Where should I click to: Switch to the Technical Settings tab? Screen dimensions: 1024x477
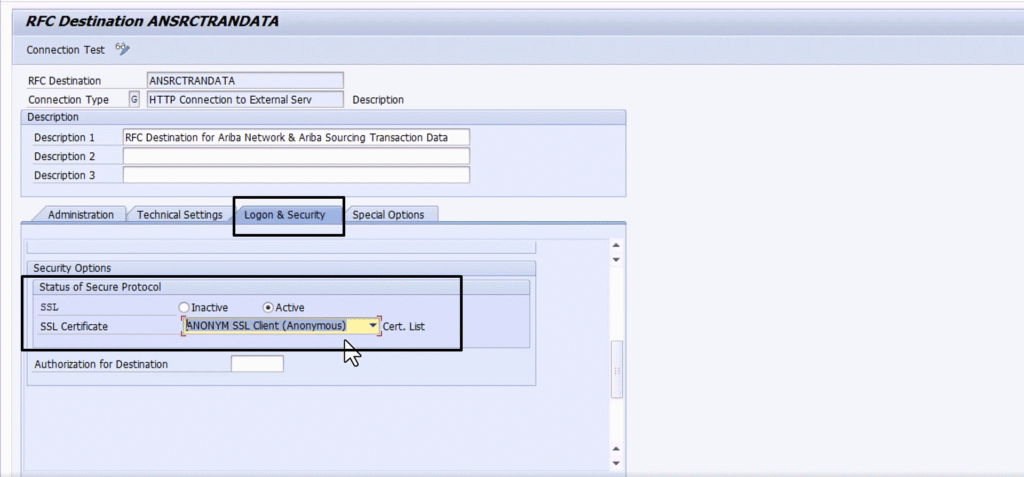pyautogui.click(x=180, y=214)
